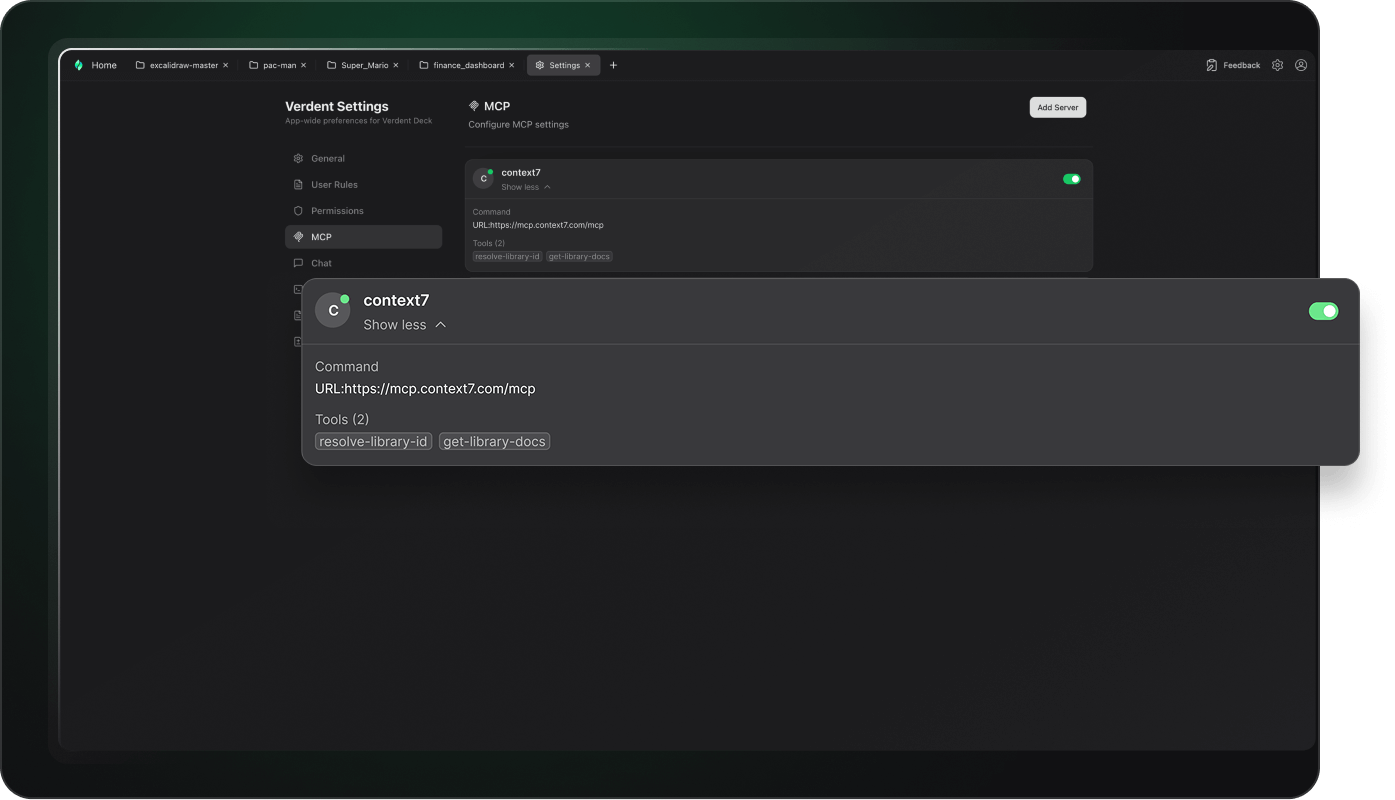The image size is (1395, 800).
Task: Click the Verdent leaf logo icon
Action: 79,65
